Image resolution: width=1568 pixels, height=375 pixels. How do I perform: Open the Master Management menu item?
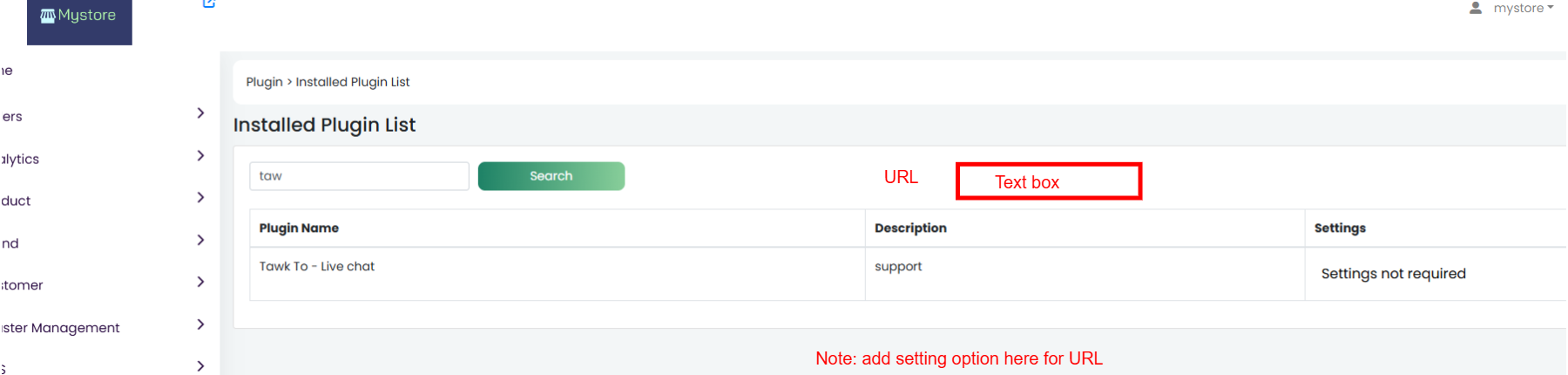pos(60,328)
